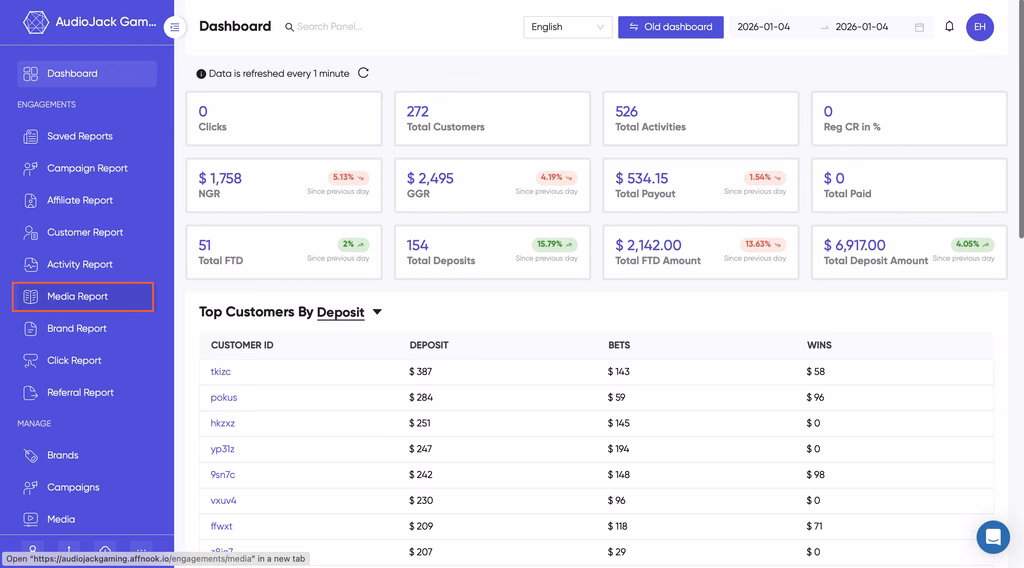
Task: Click the 13.63% FTD Amount trend badge
Action: point(763,244)
